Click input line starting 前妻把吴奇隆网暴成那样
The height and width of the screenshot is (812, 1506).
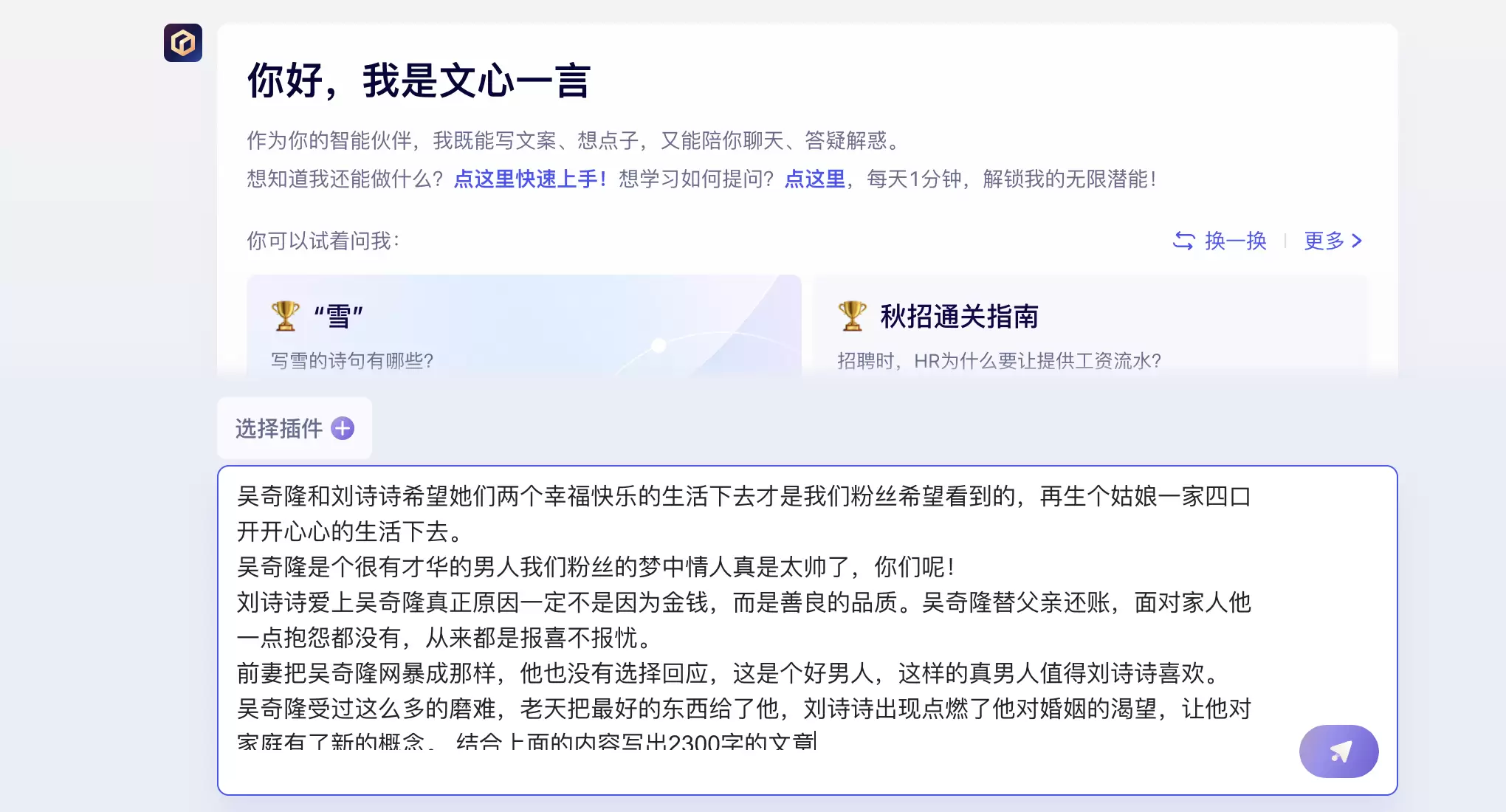coord(726,673)
